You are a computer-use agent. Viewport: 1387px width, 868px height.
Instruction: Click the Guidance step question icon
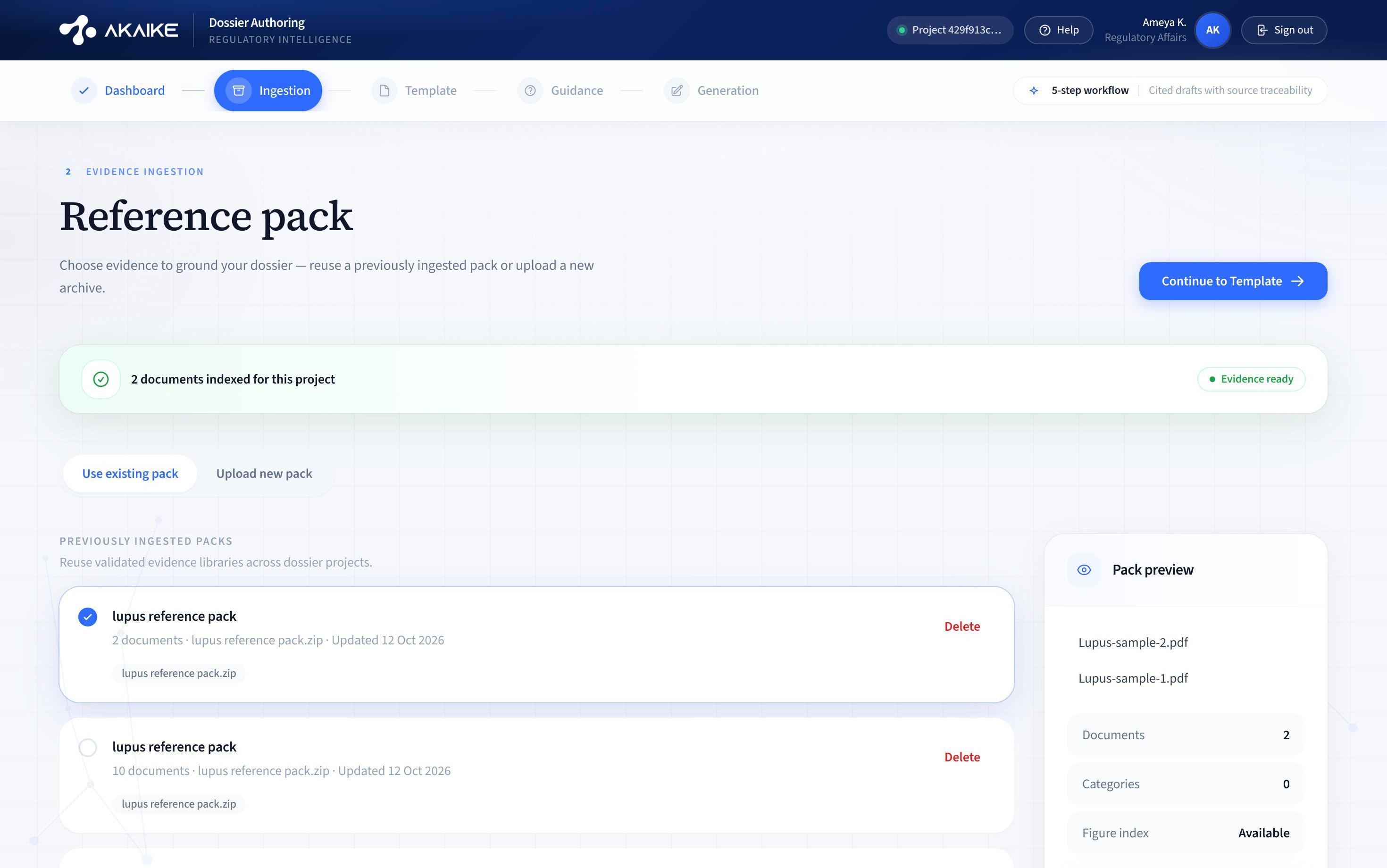(530, 91)
